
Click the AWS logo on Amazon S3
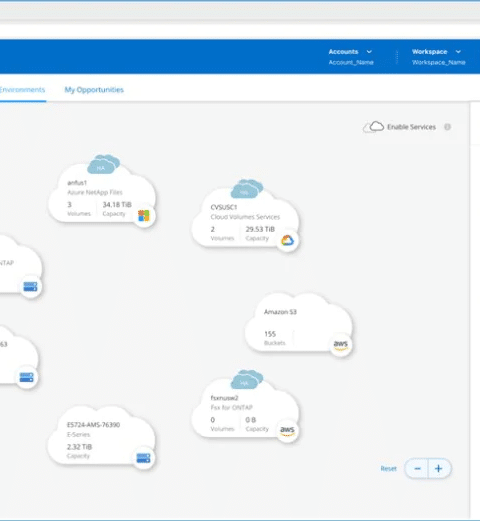point(341,345)
